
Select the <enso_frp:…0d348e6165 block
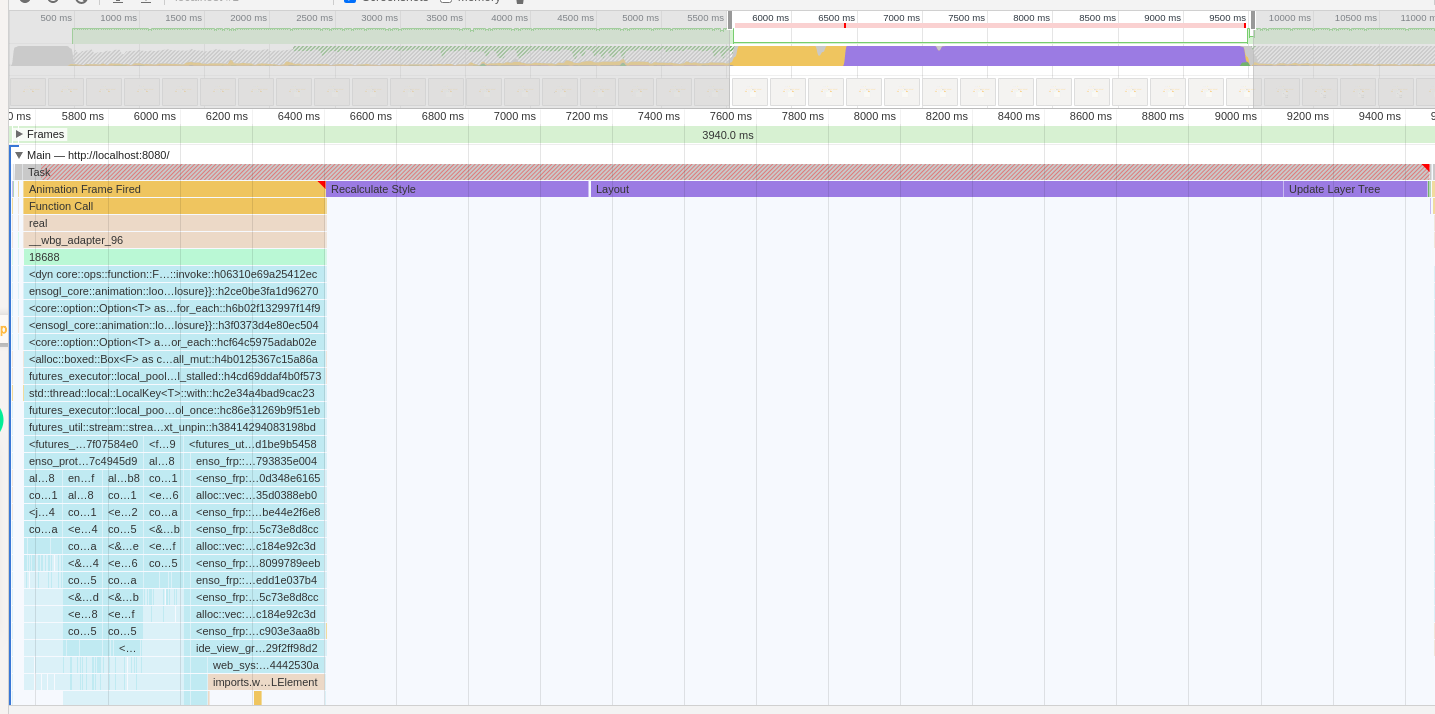(x=258, y=478)
